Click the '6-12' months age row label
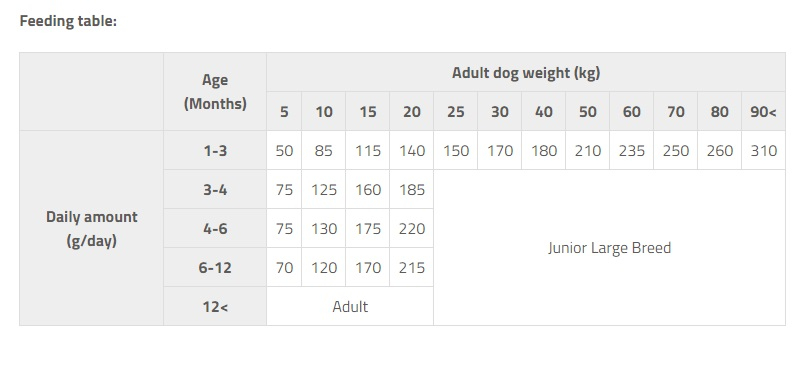 [215, 267]
